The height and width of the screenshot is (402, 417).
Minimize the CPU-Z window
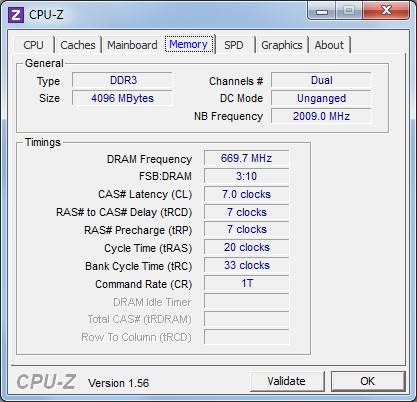point(321,11)
